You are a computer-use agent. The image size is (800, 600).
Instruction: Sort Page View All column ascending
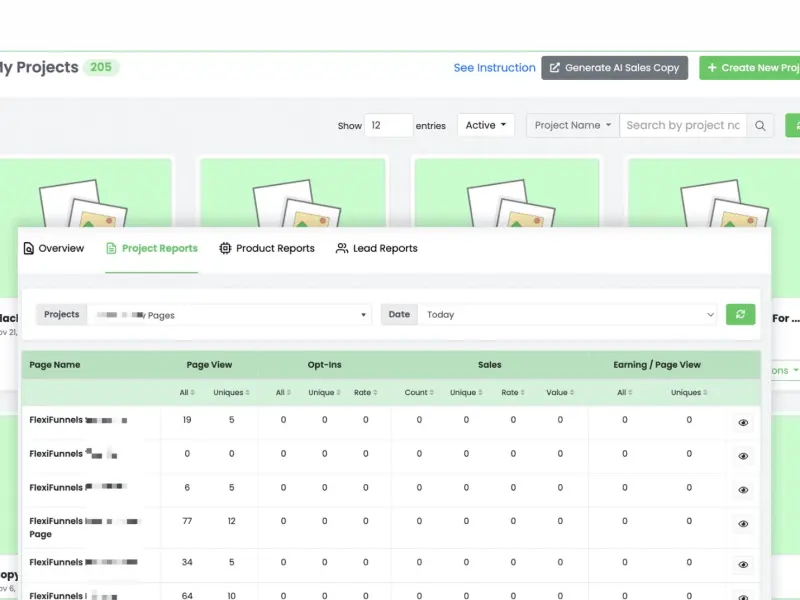click(192, 392)
